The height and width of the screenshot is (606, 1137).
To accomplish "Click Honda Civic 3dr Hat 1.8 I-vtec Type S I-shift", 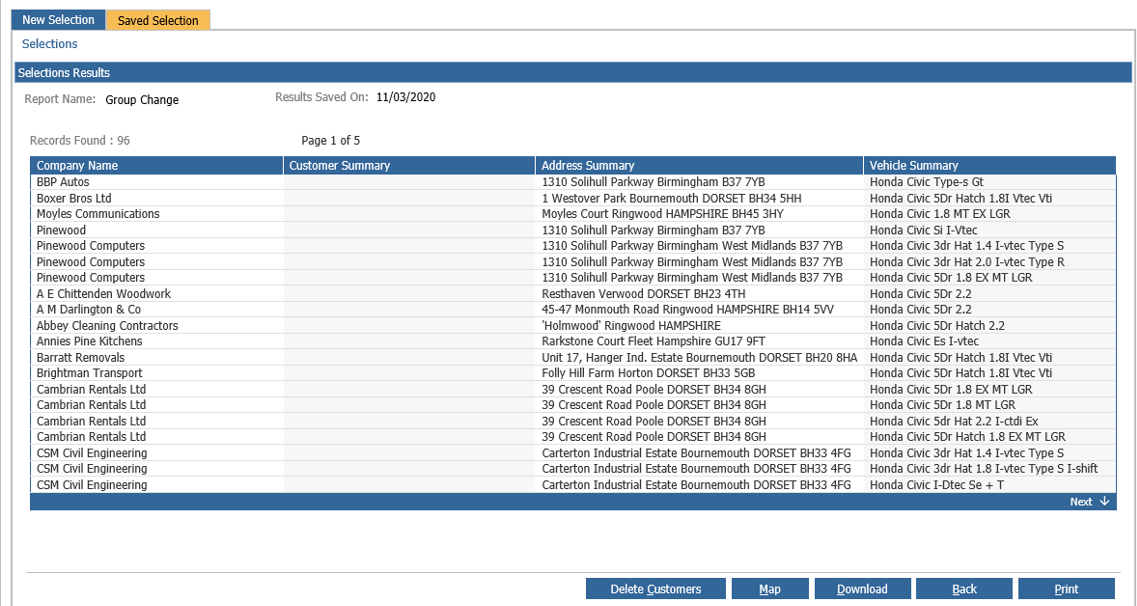I will click(x=983, y=468).
